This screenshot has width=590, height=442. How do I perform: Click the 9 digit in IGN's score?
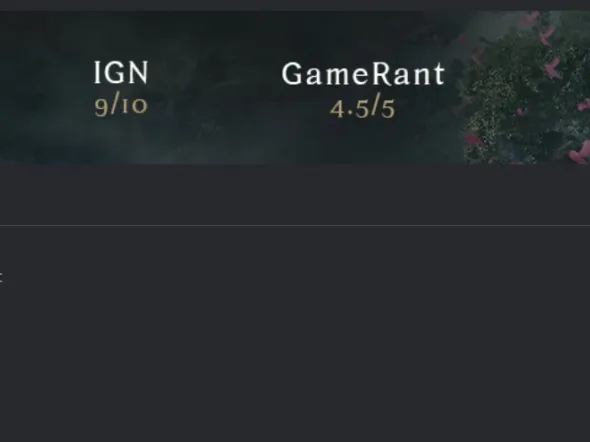pos(101,108)
